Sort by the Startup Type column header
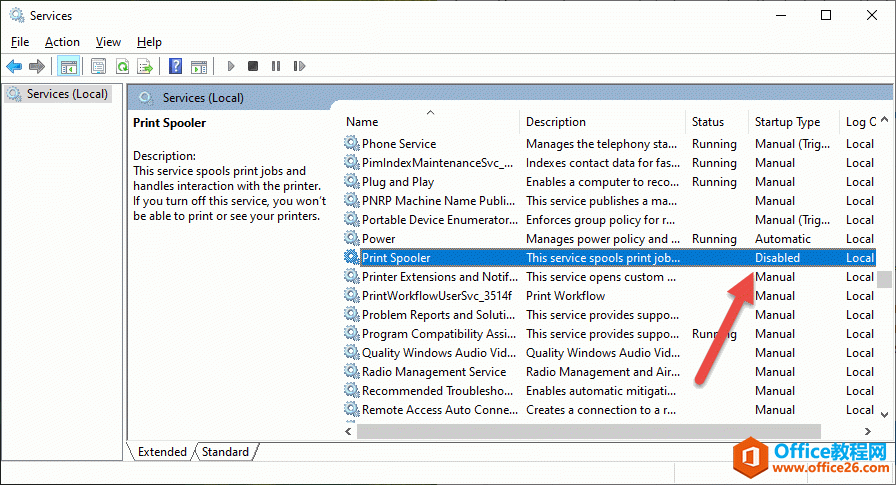 click(x=787, y=122)
